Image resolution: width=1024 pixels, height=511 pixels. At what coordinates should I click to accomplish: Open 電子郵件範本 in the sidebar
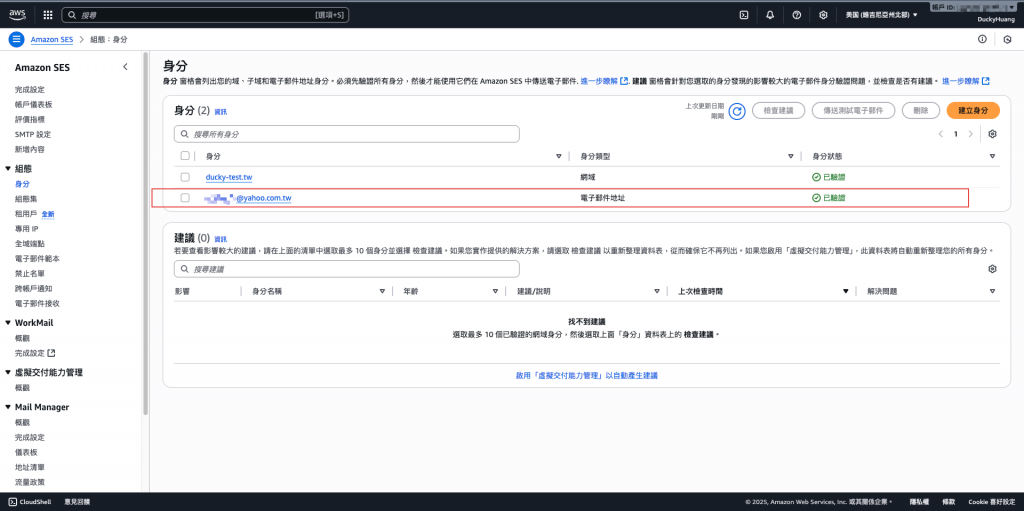pyautogui.click(x=37, y=259)
